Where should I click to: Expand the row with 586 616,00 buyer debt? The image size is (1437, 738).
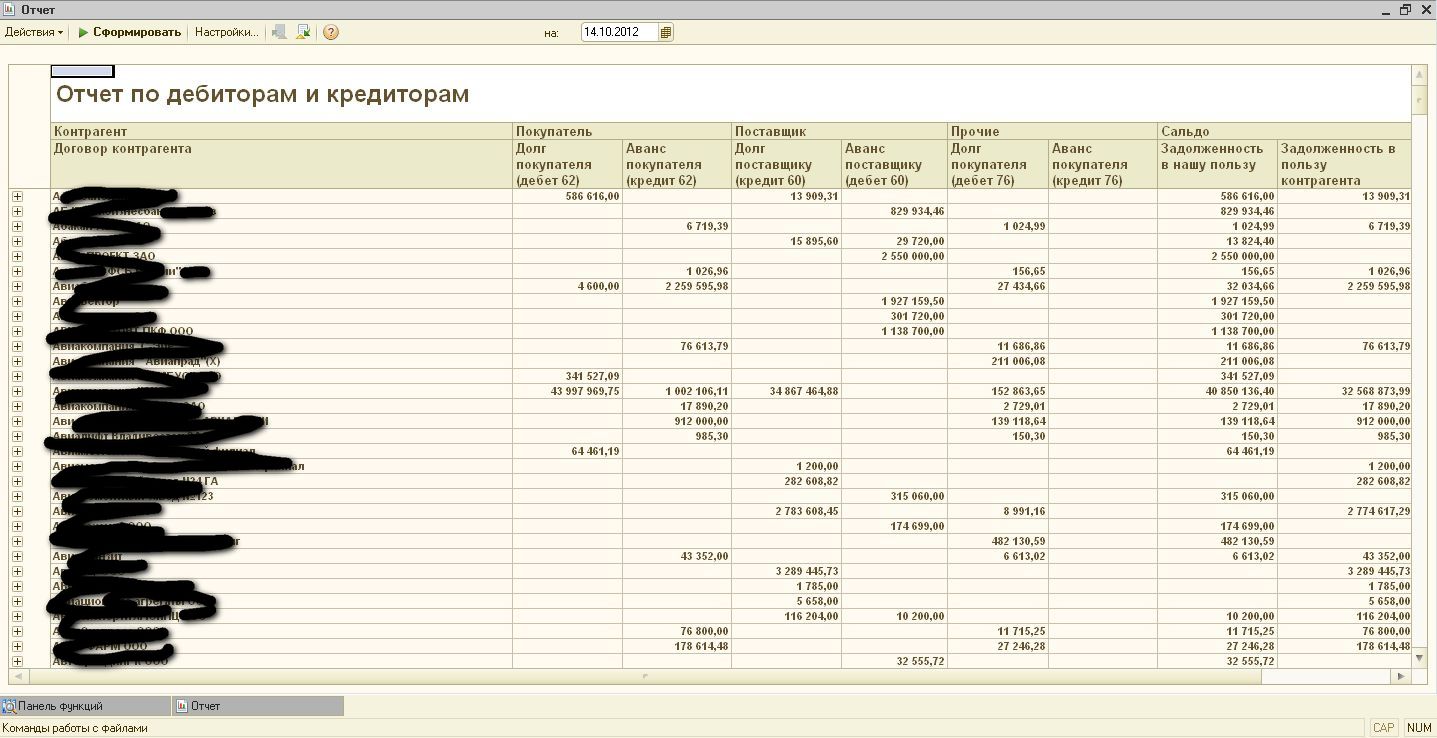(x=17, y=196)
